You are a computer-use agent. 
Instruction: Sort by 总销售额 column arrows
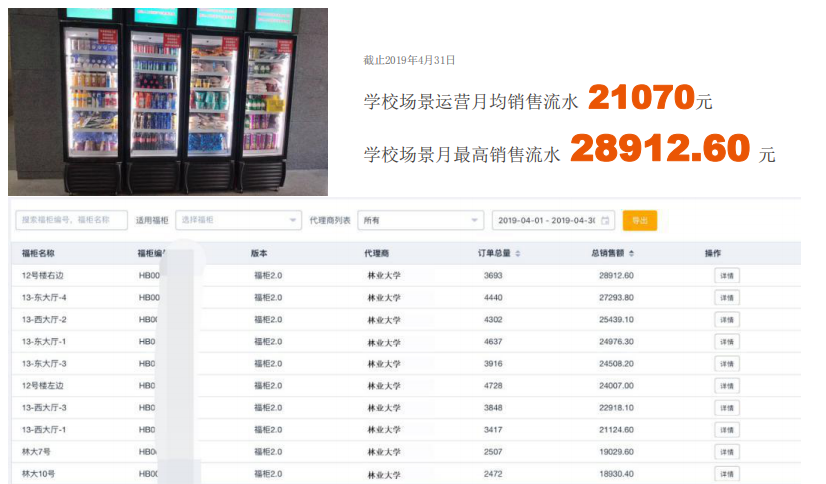[631, 253]
